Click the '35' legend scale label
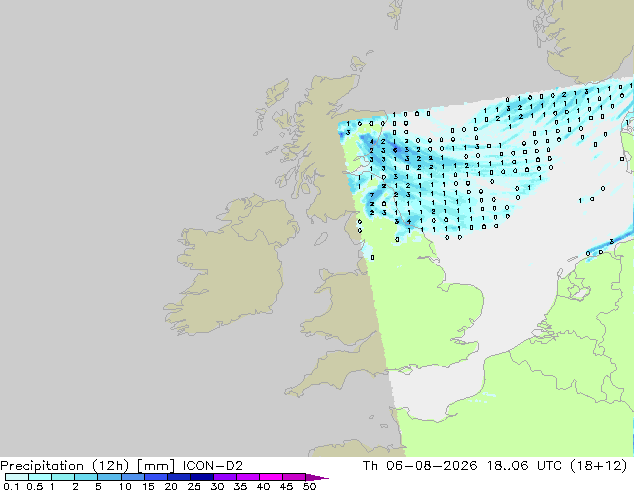Viewport: 634px width, 490px height. [240, 486]
